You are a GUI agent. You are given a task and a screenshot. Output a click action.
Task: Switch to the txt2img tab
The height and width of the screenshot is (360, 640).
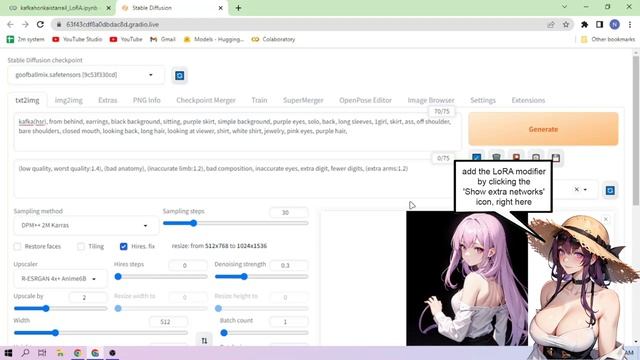[27, 100]
